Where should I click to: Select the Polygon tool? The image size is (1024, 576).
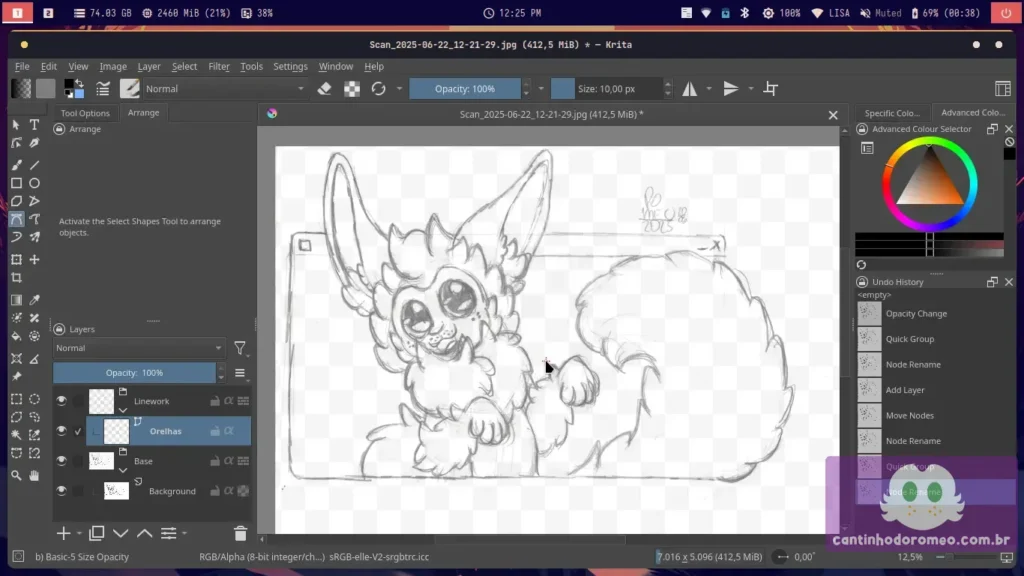16,201
